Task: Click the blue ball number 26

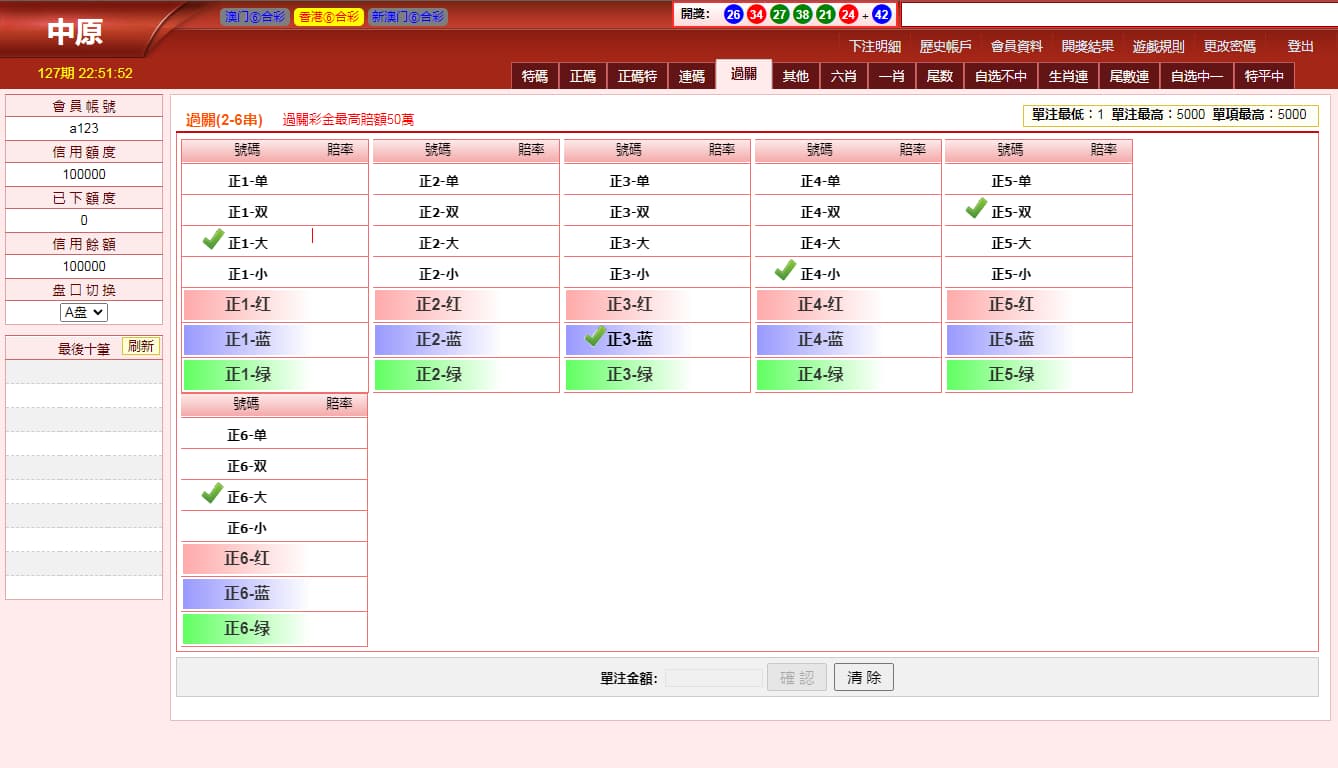Action: pyautogui.click(x=733, y=14)
